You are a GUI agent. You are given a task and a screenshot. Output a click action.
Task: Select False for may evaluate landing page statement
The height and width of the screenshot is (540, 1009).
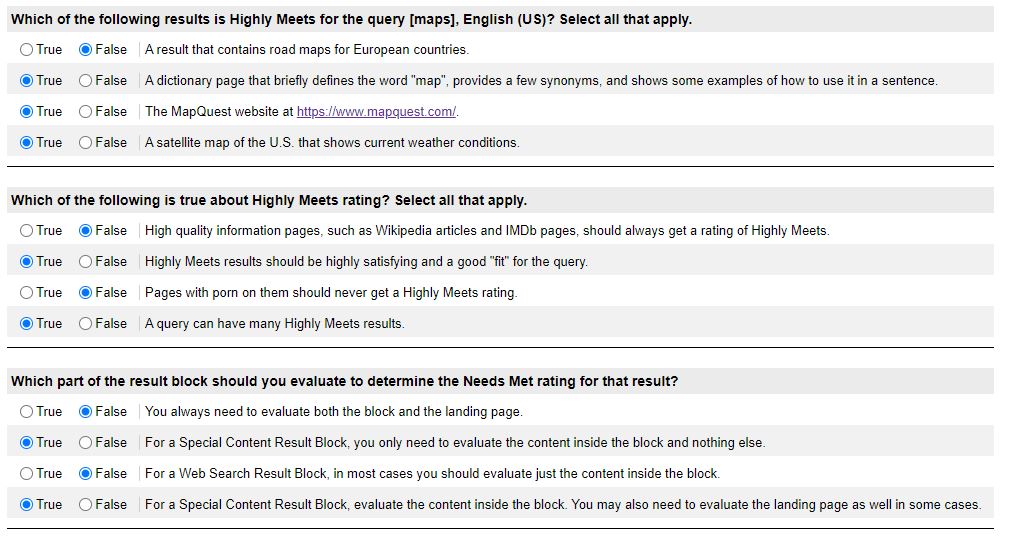[x=86, y=504]
